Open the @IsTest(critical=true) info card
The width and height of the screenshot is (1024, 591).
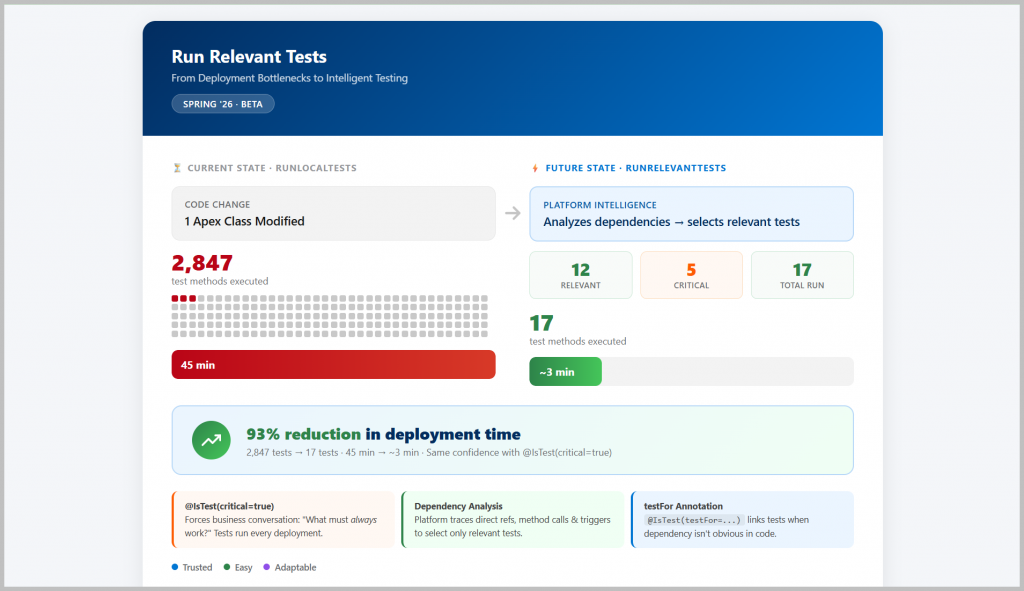(284, 519)
